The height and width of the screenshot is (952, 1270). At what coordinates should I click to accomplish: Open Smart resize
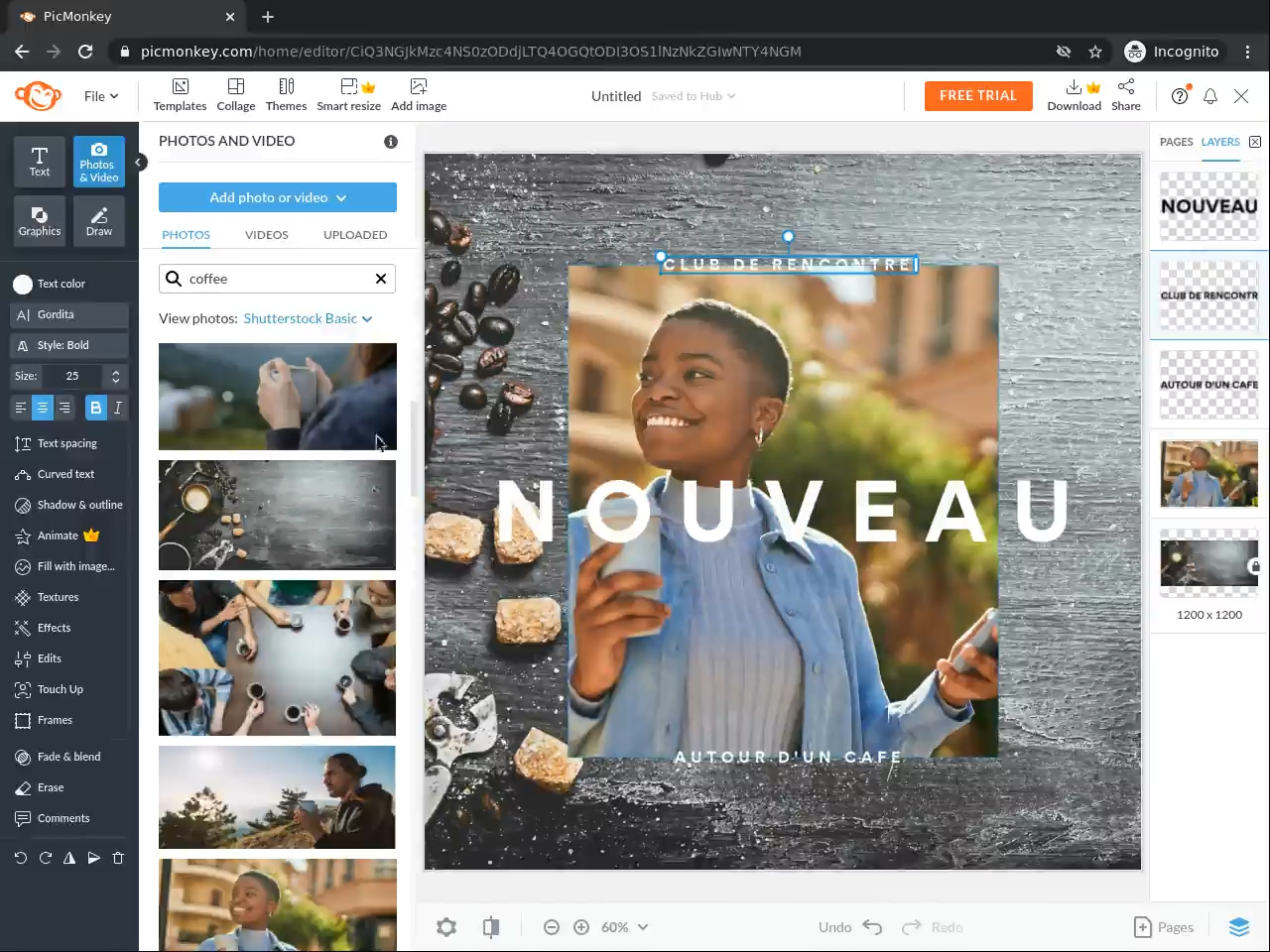pyautogui.click(x=348, y=95)
